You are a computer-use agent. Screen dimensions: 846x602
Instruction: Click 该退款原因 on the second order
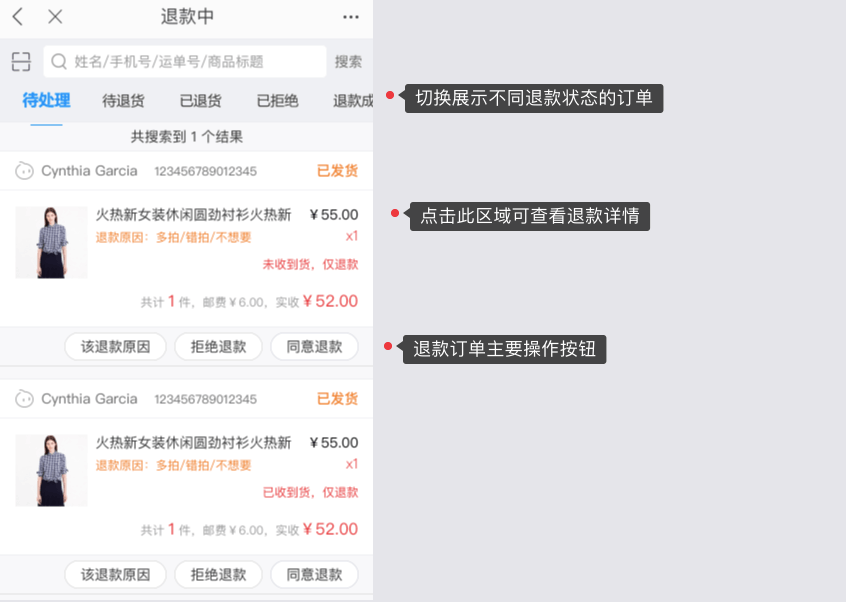click(x=115, y=574)
